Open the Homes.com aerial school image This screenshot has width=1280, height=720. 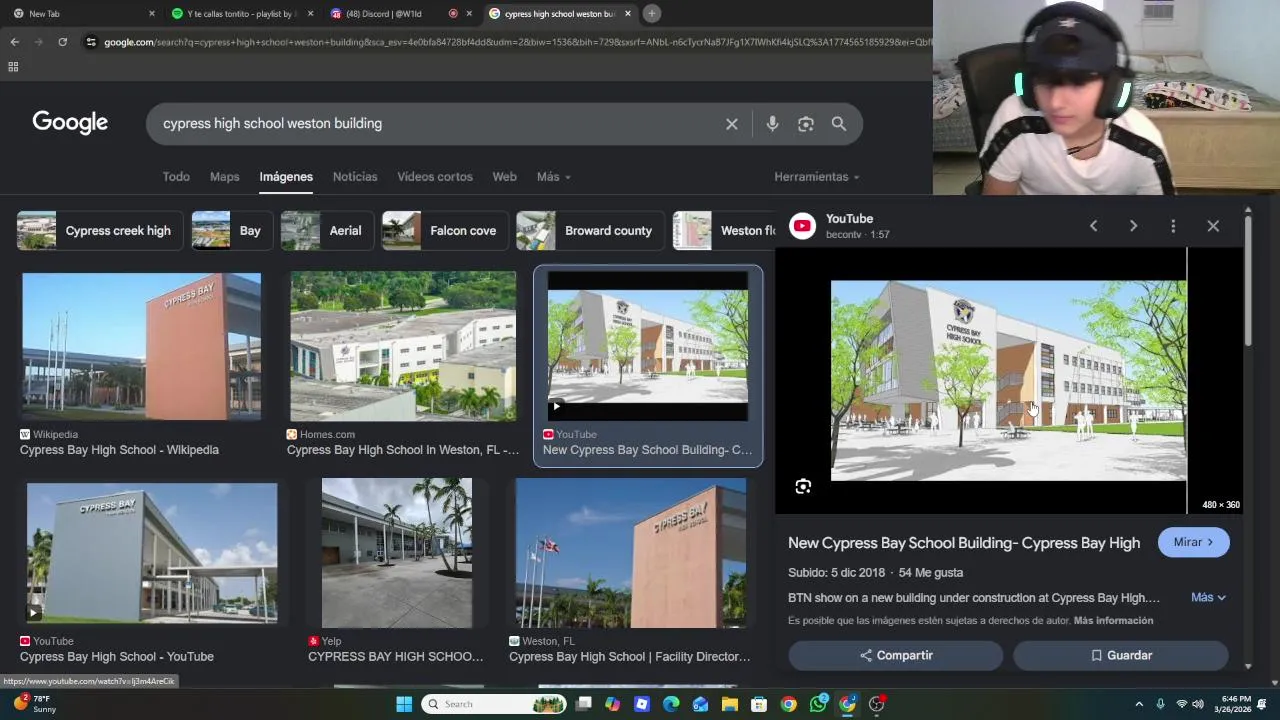click(403, 347)
